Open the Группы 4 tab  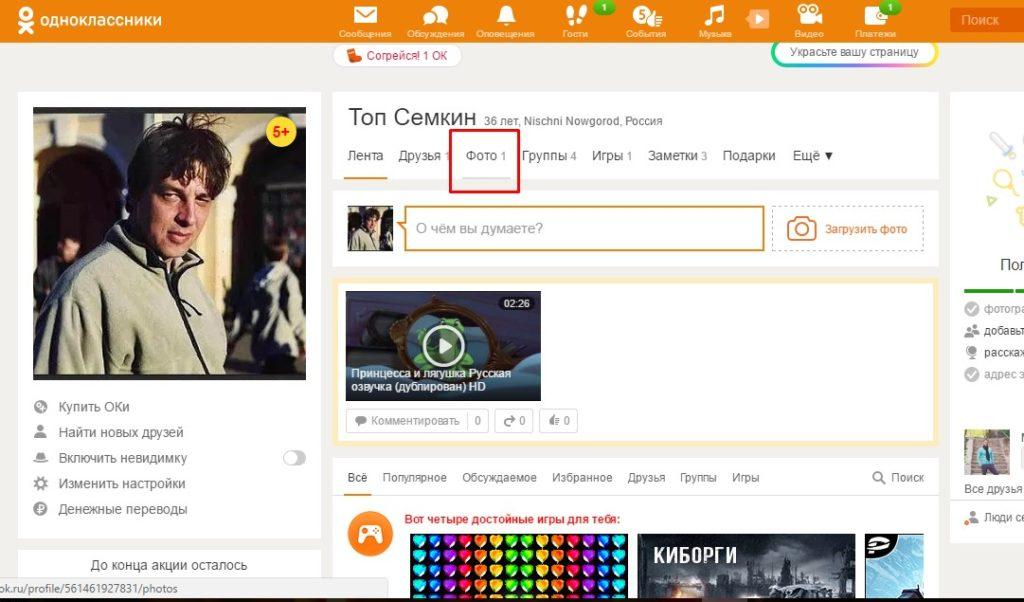549,155
